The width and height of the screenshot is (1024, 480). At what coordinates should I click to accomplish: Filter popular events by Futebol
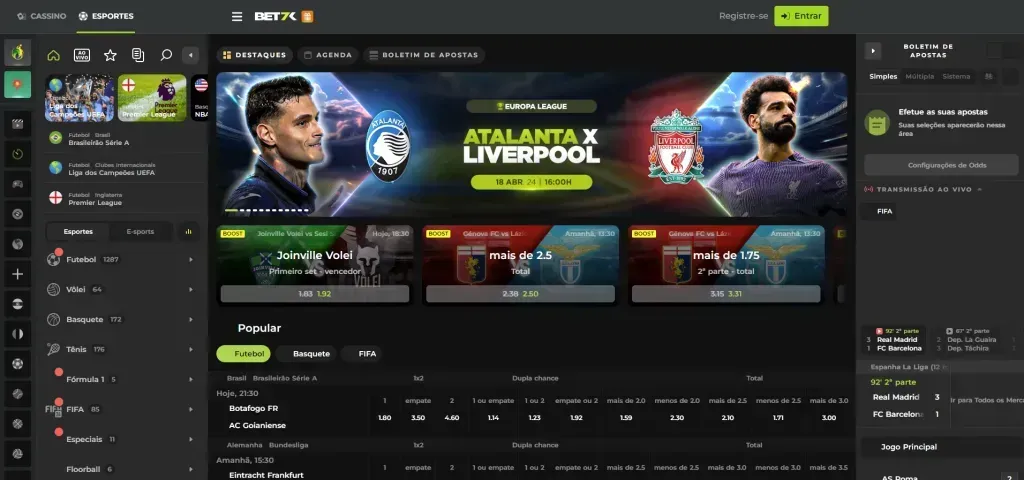(243, 354)
